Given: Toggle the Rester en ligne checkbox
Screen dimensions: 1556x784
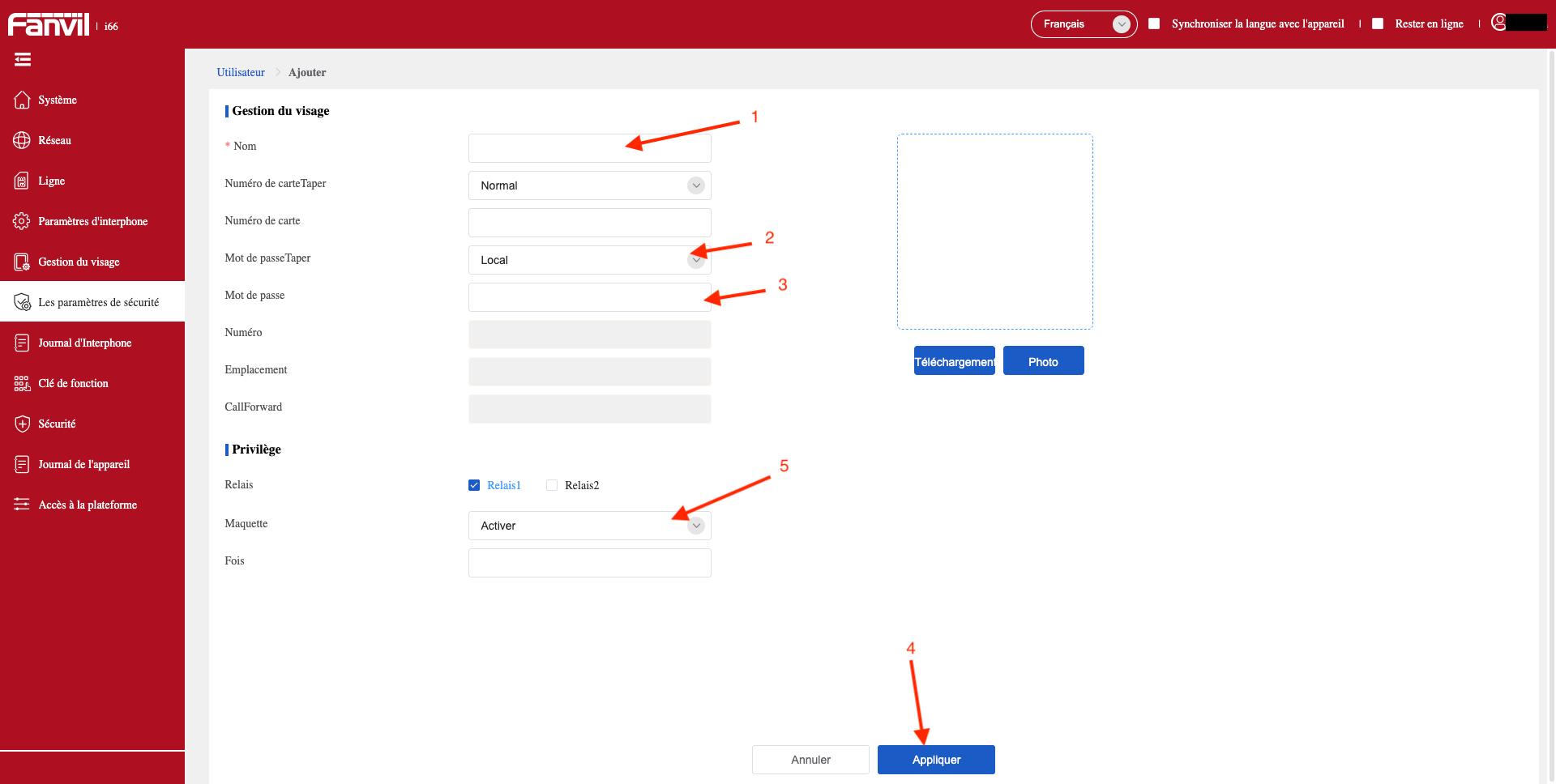Looking at the screenshot, I should (1378, 23).
